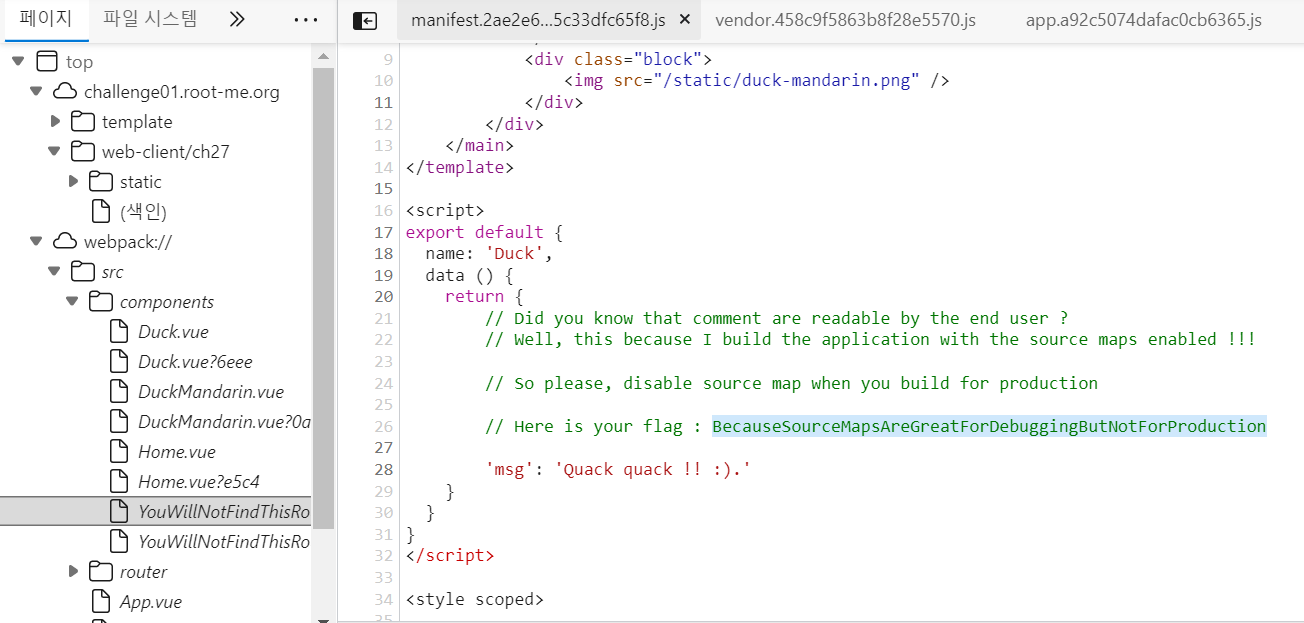Click line number 17 gutter

(x=384, y=232)
